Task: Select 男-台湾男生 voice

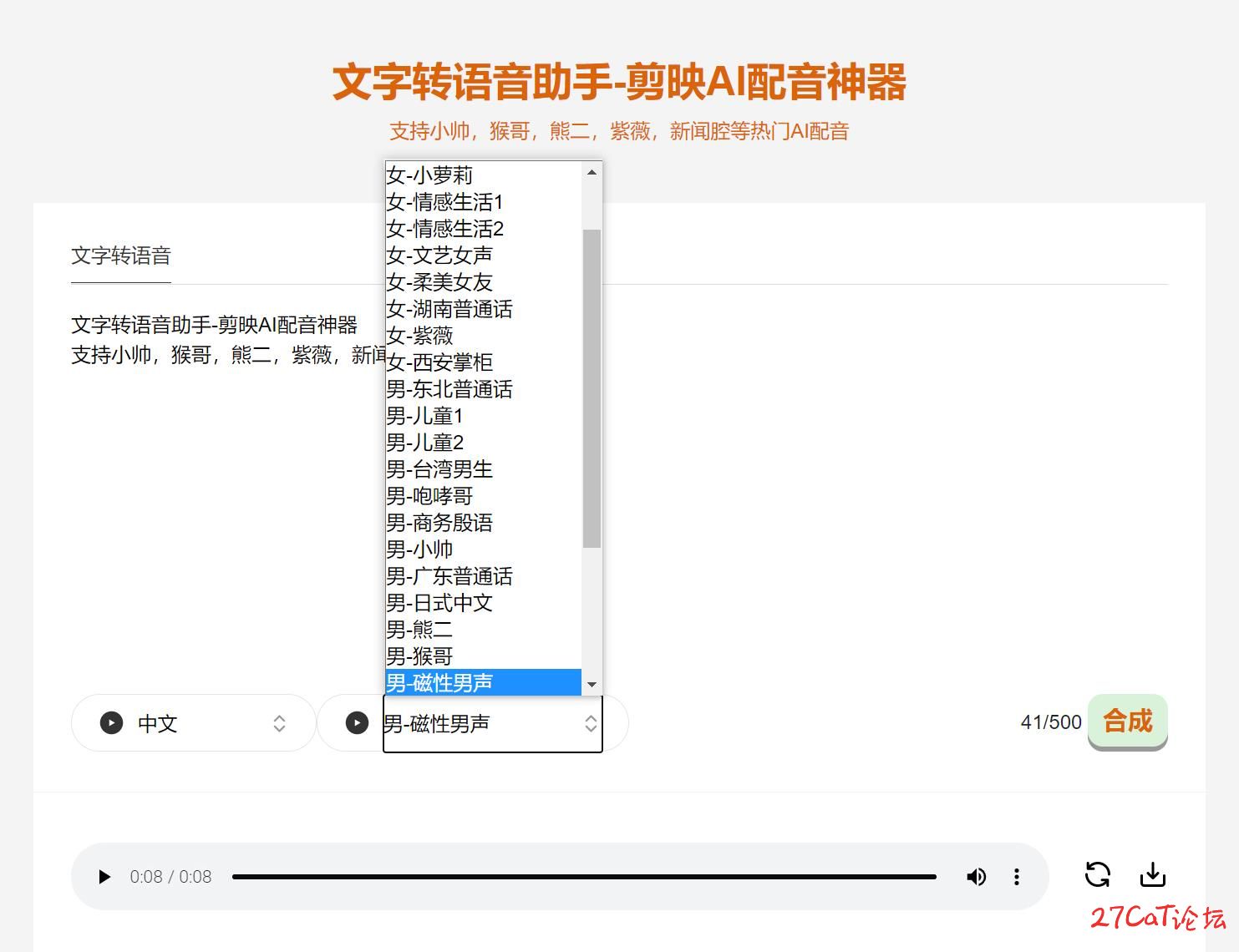Action: (x=483, y=469)
